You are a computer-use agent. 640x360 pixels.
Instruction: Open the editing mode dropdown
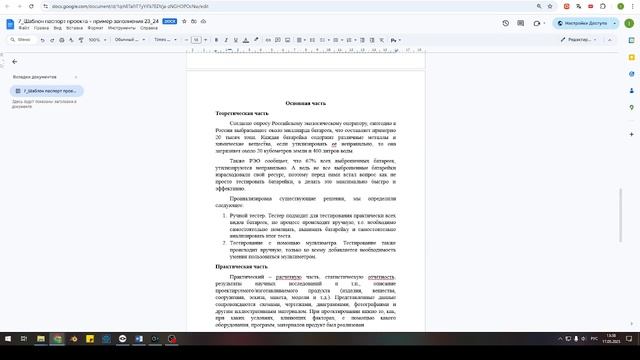579,40
